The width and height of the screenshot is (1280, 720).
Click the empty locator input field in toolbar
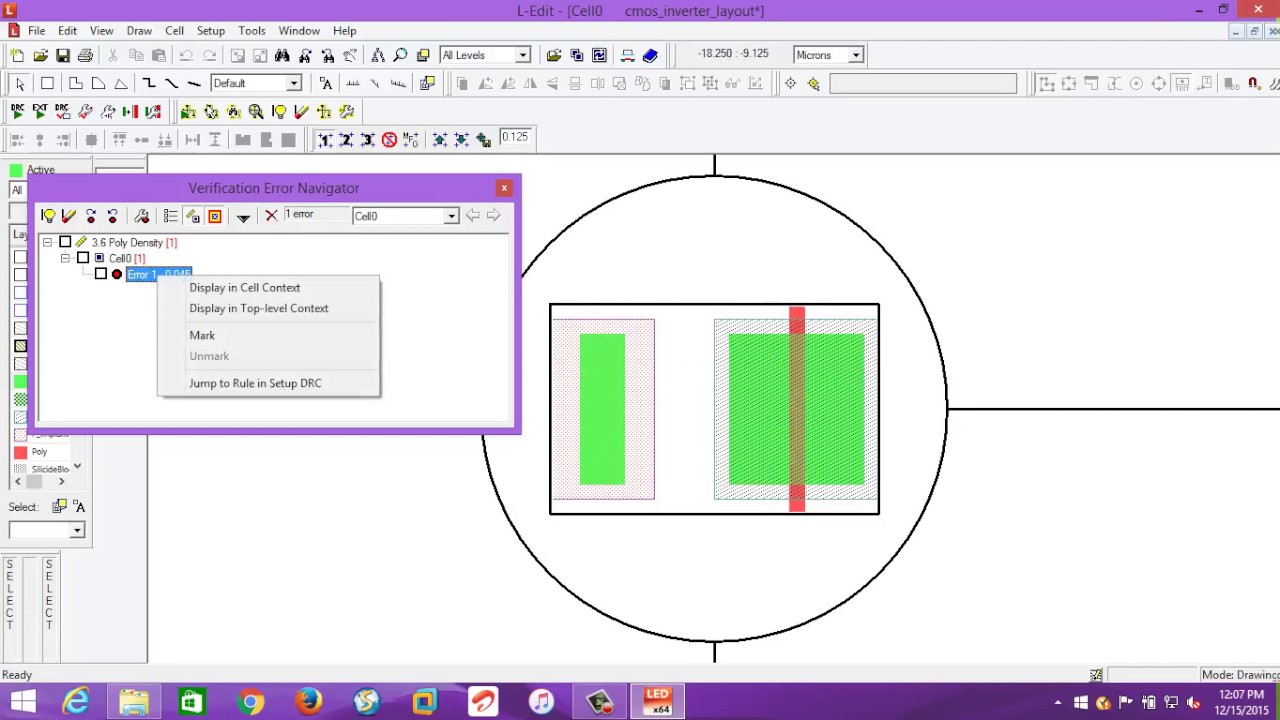click(923, 84)
